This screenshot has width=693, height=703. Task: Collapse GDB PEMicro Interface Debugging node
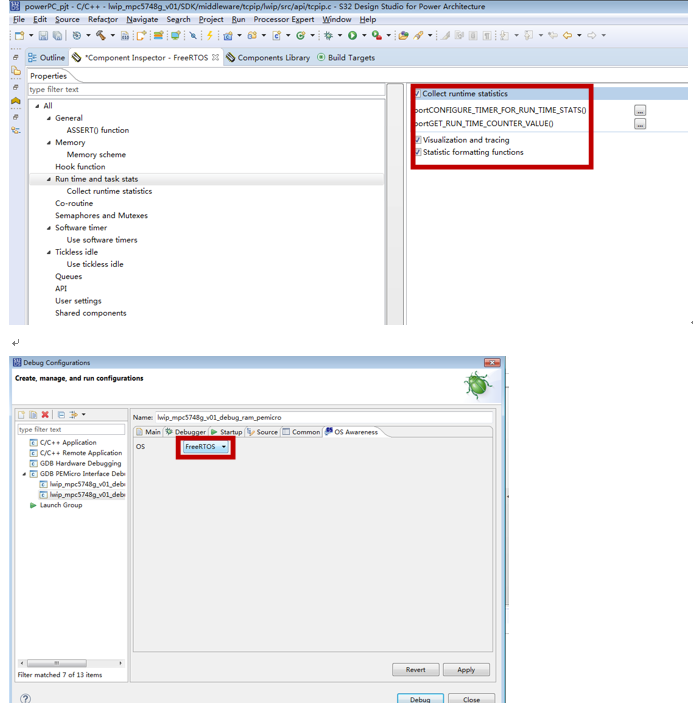pyautogui.click(x=24, y=474)
